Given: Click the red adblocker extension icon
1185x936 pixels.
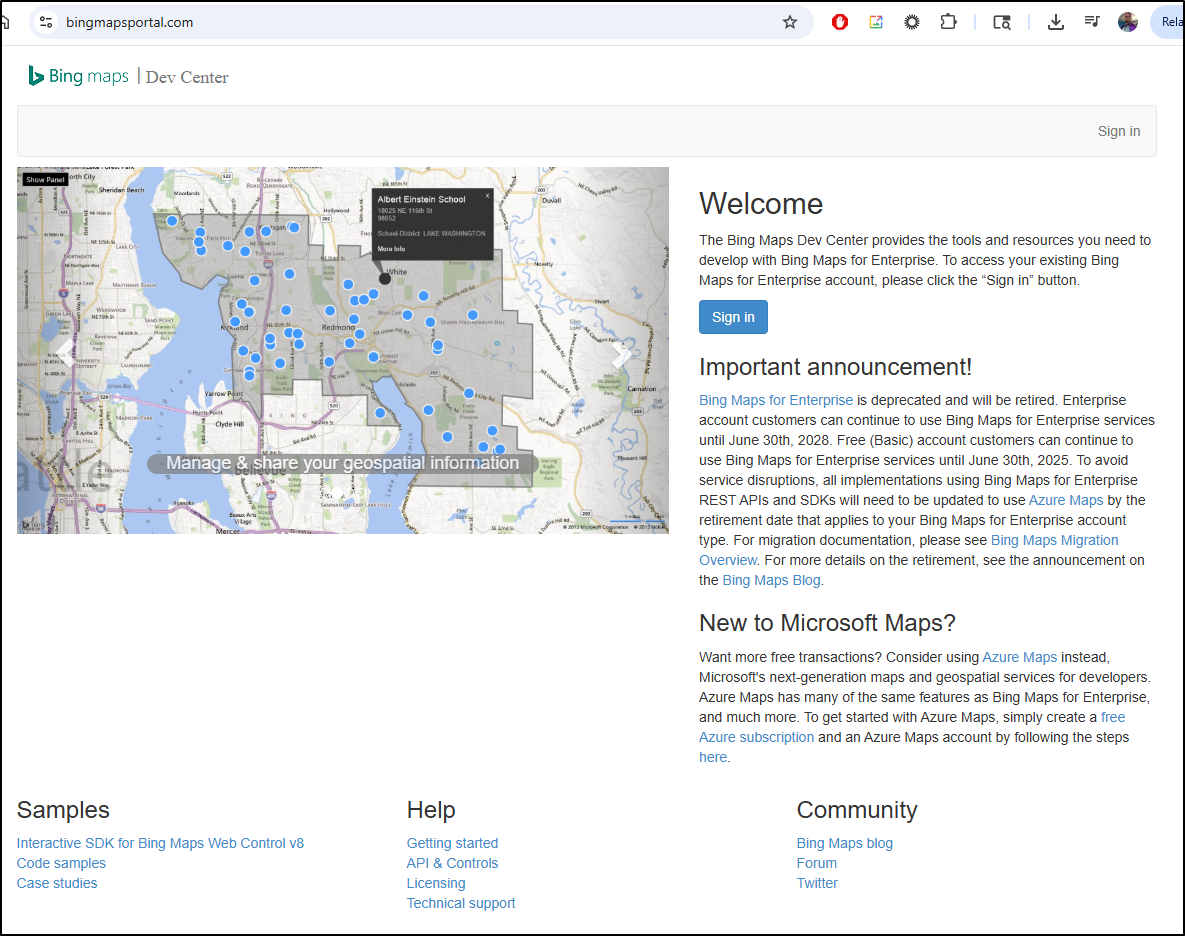Looking at the screenshot, I should [840, 22].
